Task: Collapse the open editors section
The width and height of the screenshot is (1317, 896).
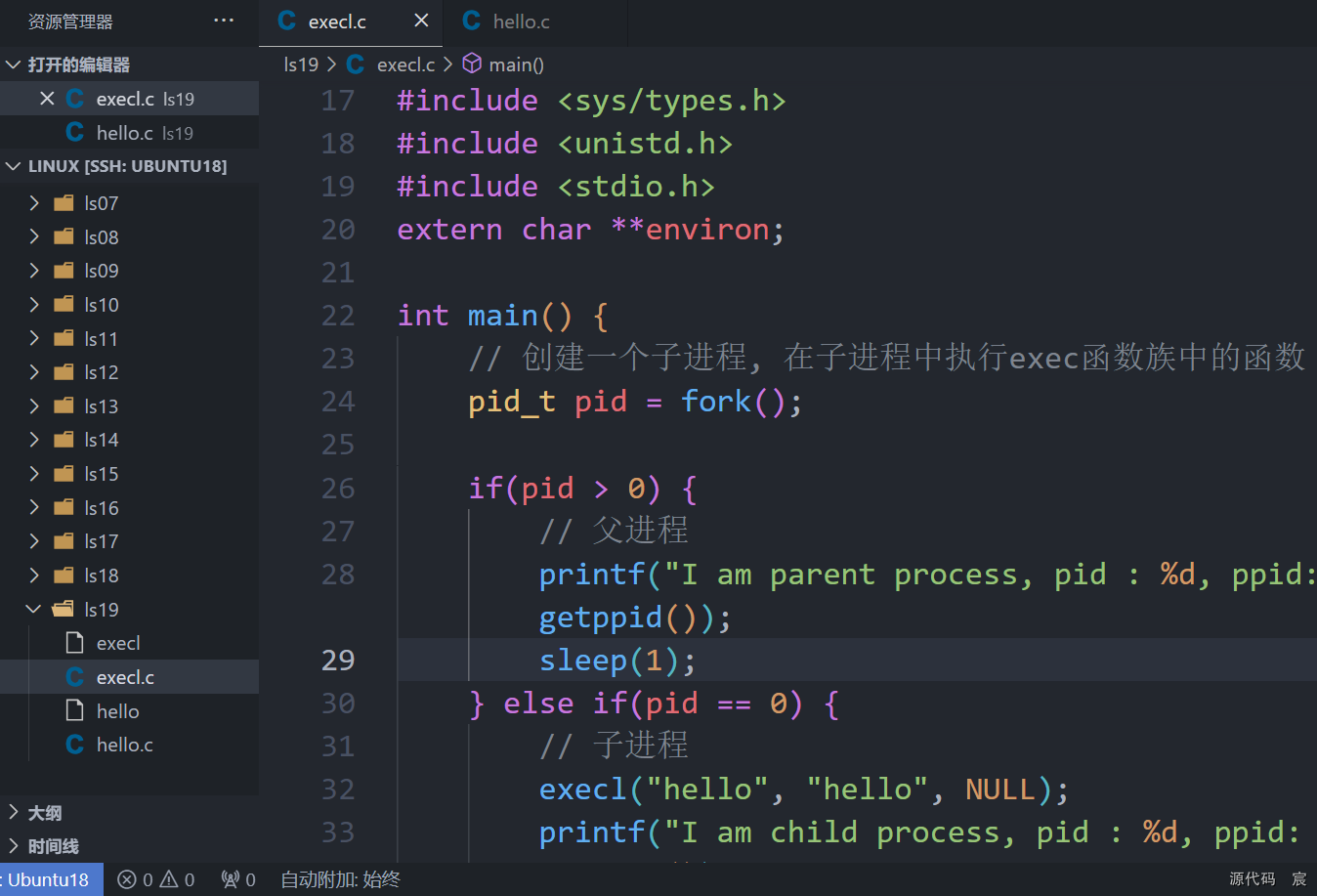Action: [x=13, y=64]
